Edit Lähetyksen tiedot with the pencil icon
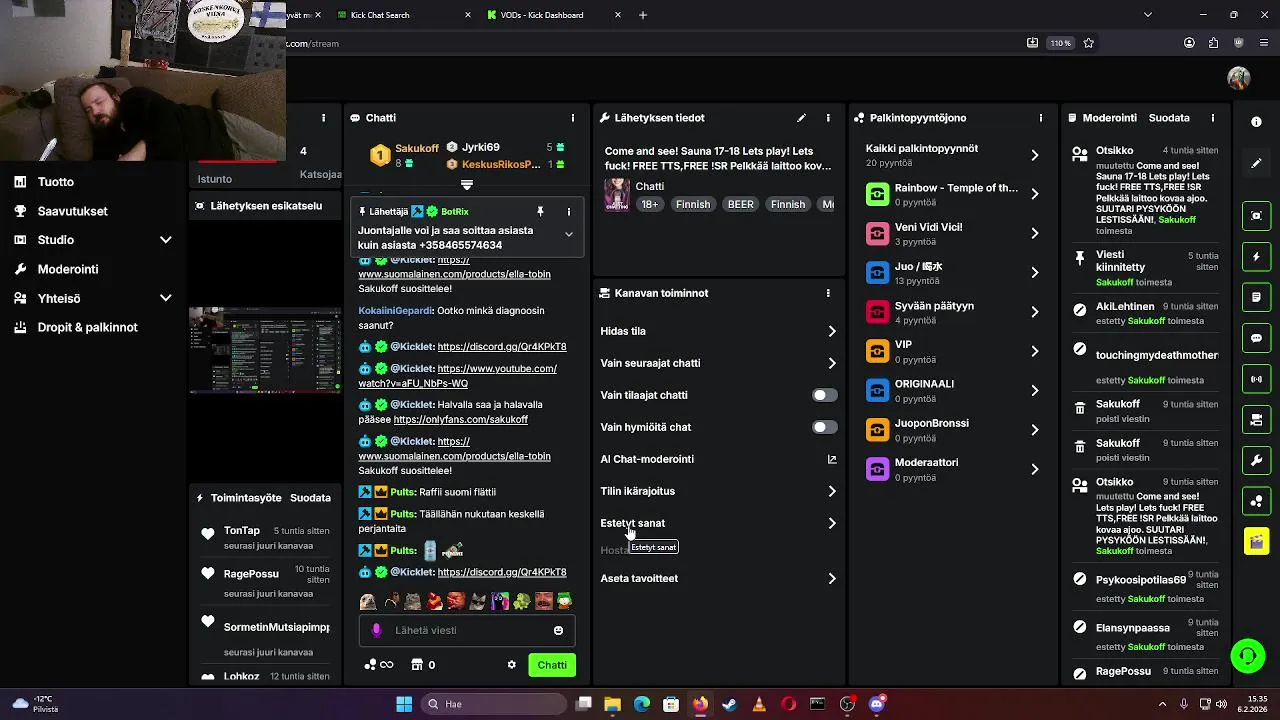The height and width of the screenshot is (720, 1280). coord(801,118)
